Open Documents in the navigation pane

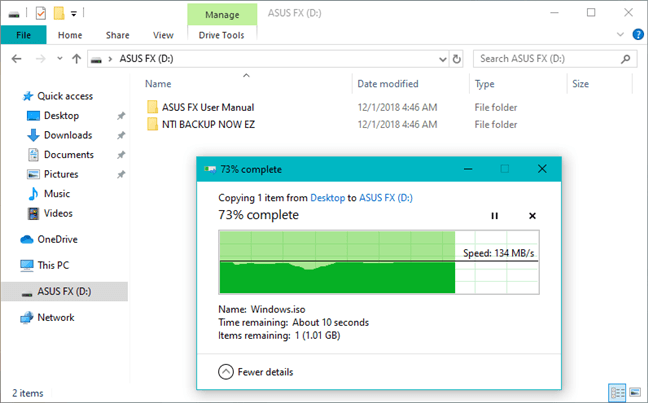[x=69, y=155]
